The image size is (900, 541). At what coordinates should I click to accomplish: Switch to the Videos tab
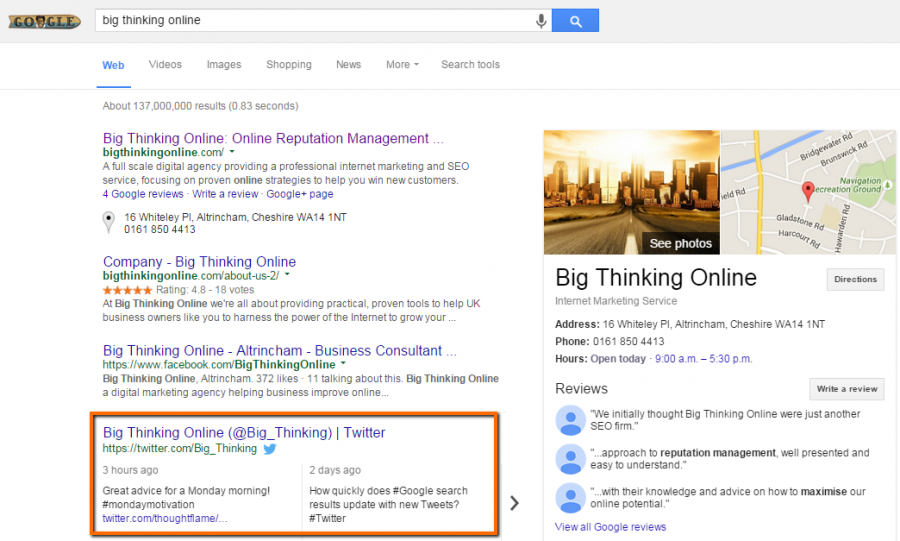(165, 65)
